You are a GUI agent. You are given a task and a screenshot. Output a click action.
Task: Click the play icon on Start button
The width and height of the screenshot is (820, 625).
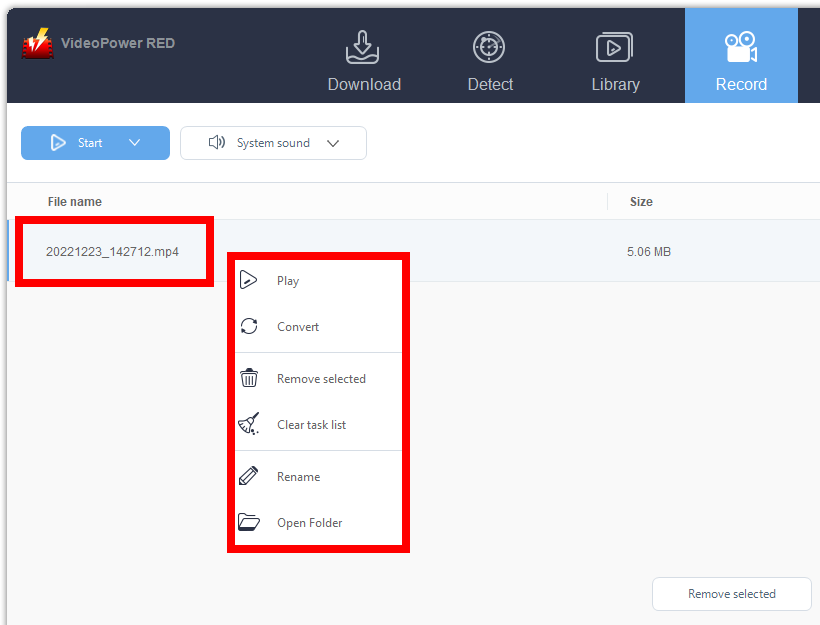58,142
